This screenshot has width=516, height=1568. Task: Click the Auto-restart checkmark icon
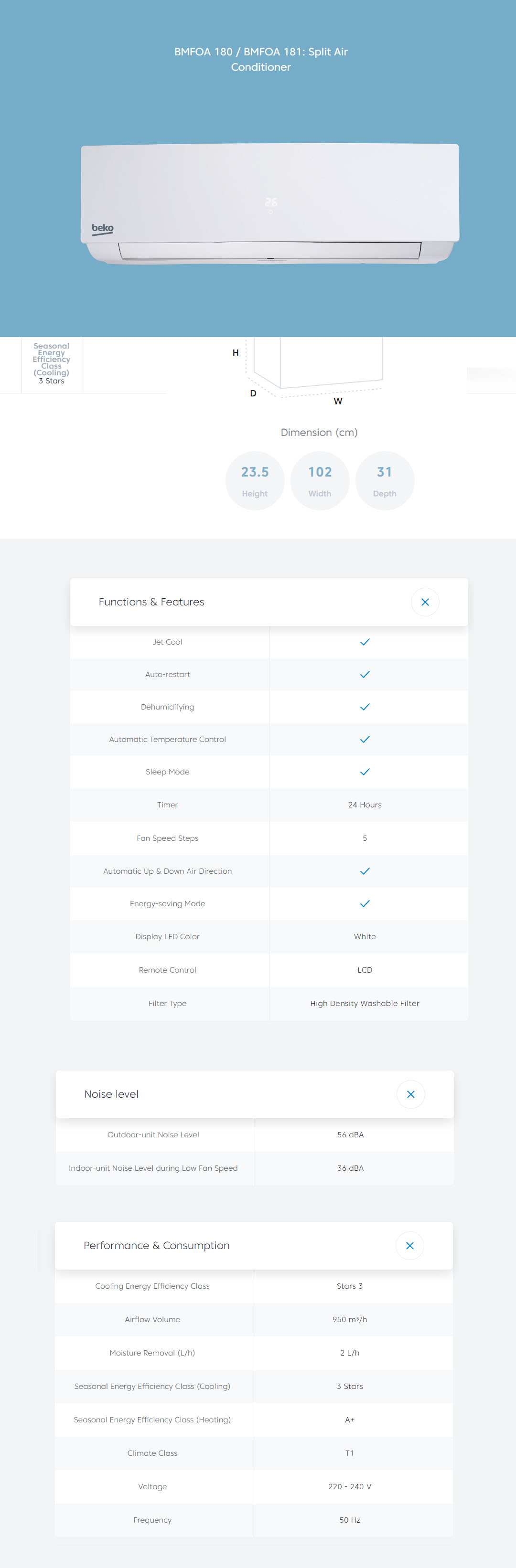(365, 675)
